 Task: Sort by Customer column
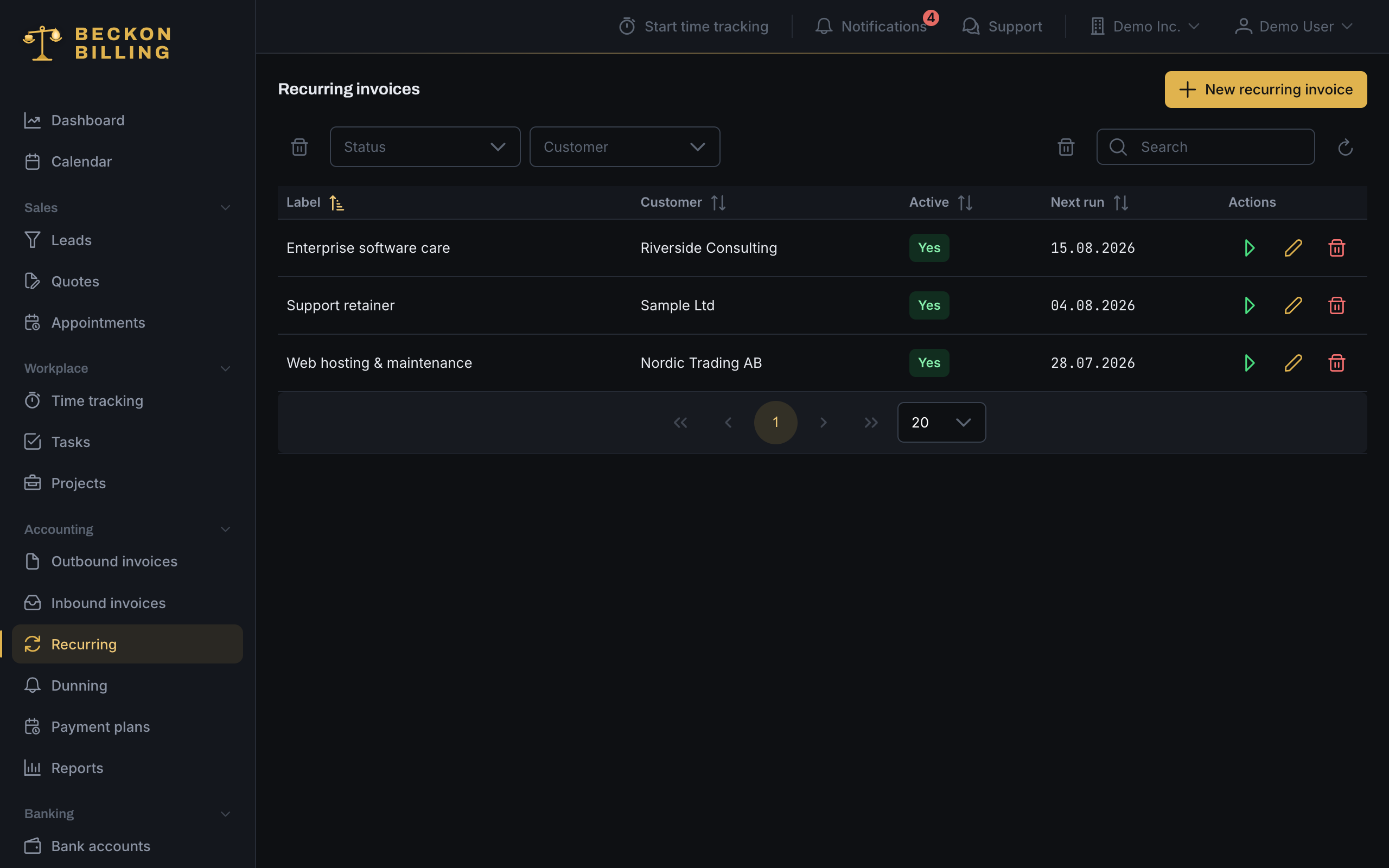tap(683, 203)
